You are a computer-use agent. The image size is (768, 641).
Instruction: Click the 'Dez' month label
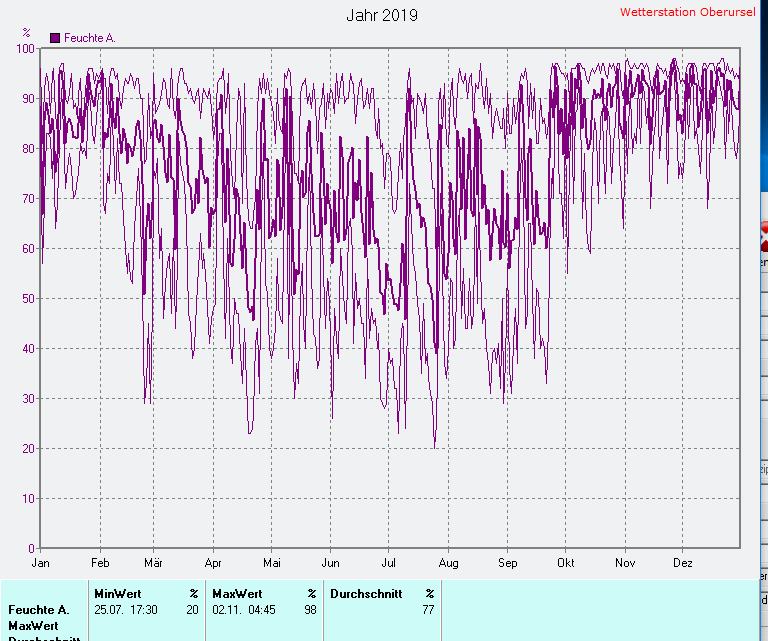point(683,563)
